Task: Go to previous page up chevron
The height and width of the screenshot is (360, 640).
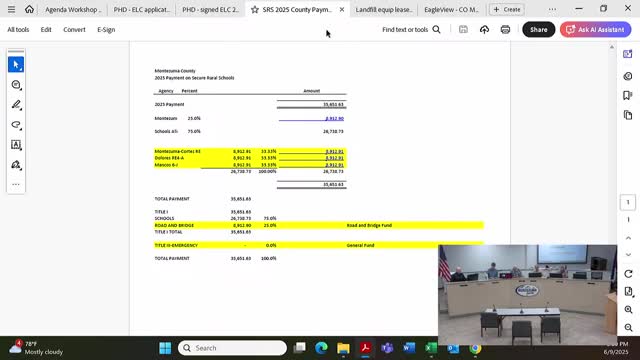Action: coord(628,238)
